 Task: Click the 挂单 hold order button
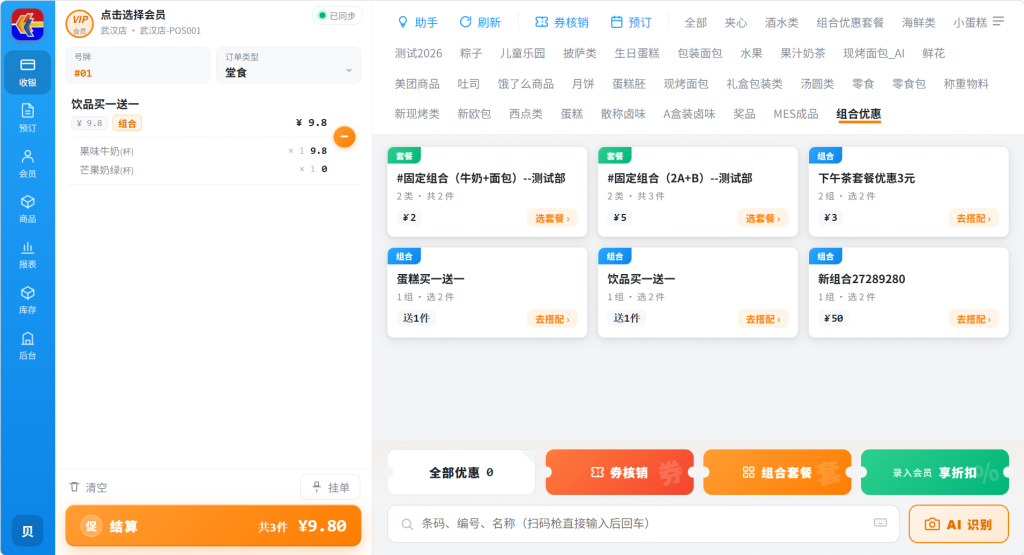point(330,487)
